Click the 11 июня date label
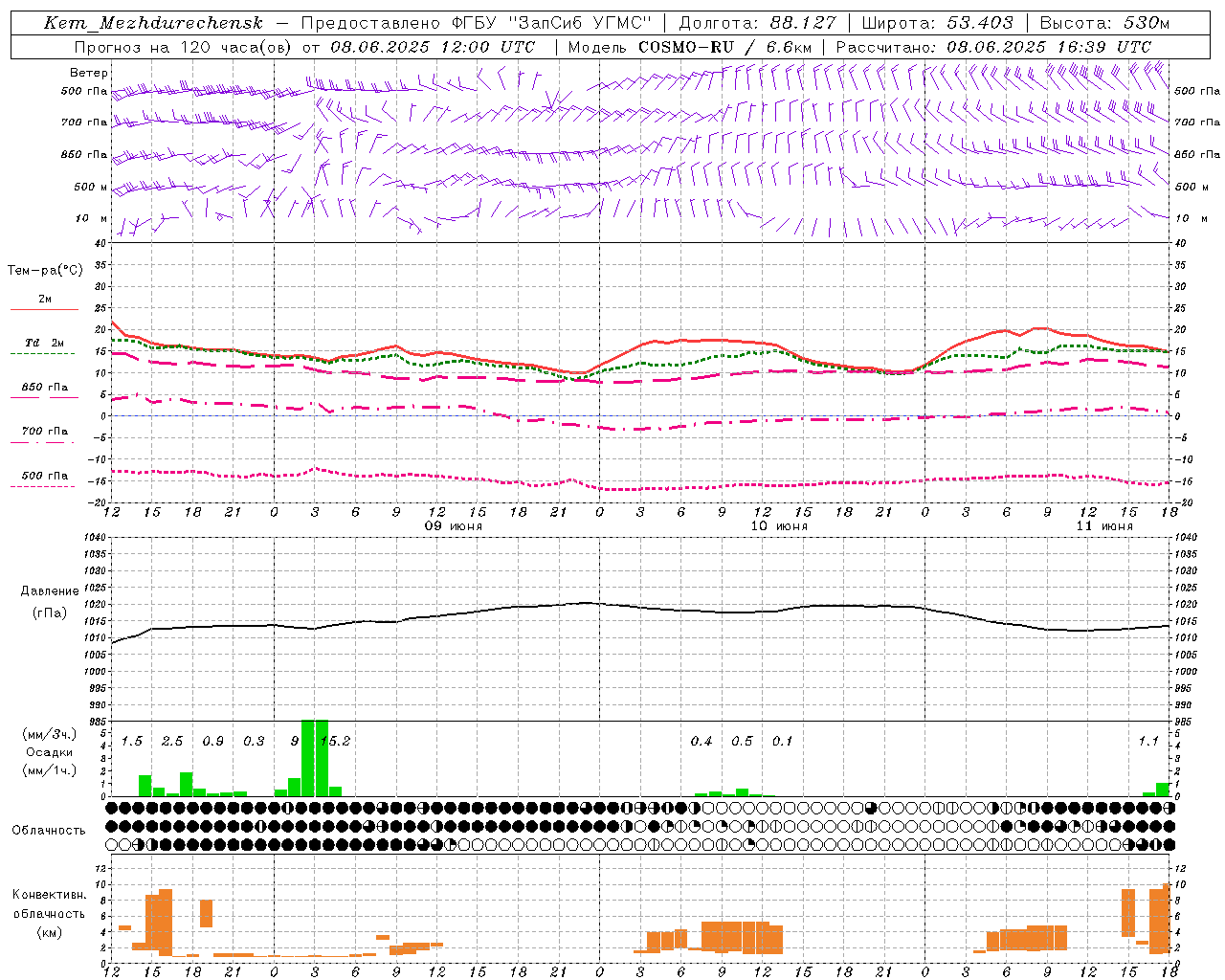The height and width of the screenshot is (980, 1225). point(1104,526)
